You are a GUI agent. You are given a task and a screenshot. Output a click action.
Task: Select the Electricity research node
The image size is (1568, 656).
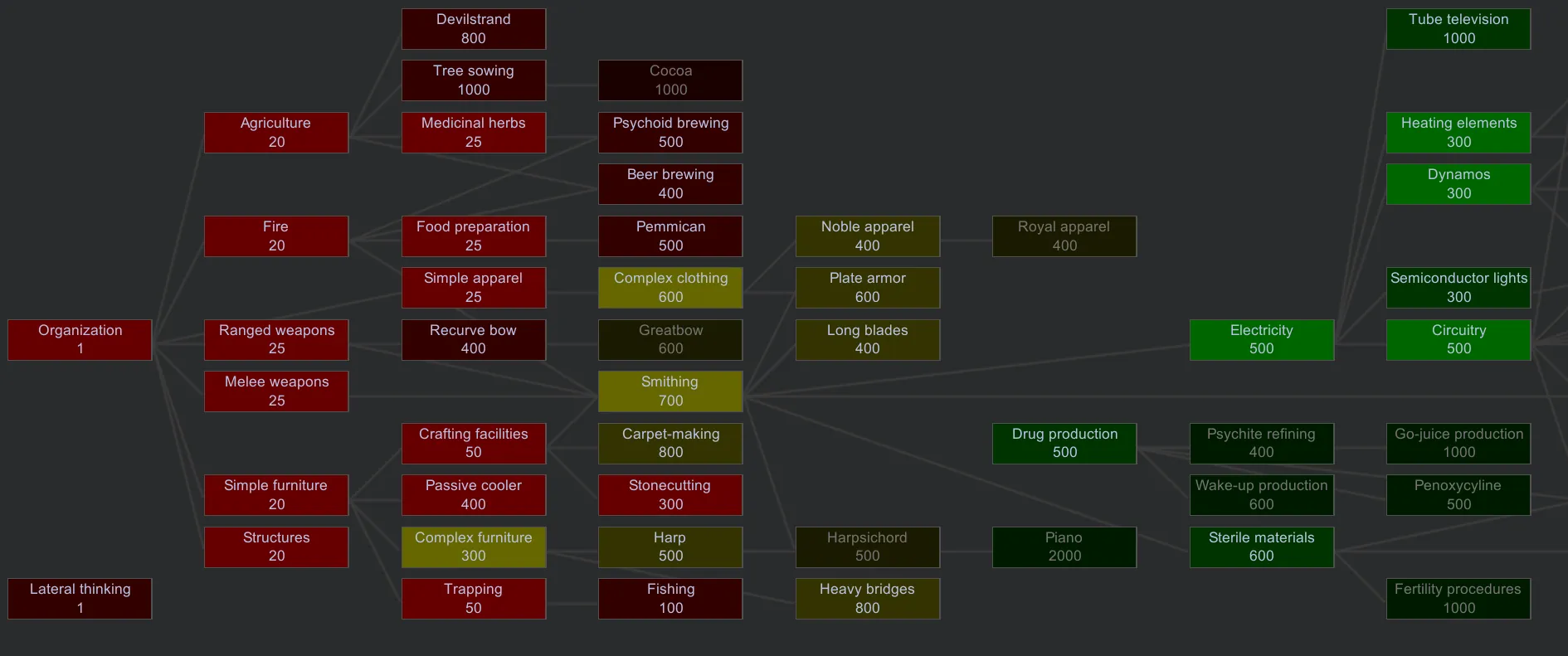pyautogui.click(x=1261, y=340)
